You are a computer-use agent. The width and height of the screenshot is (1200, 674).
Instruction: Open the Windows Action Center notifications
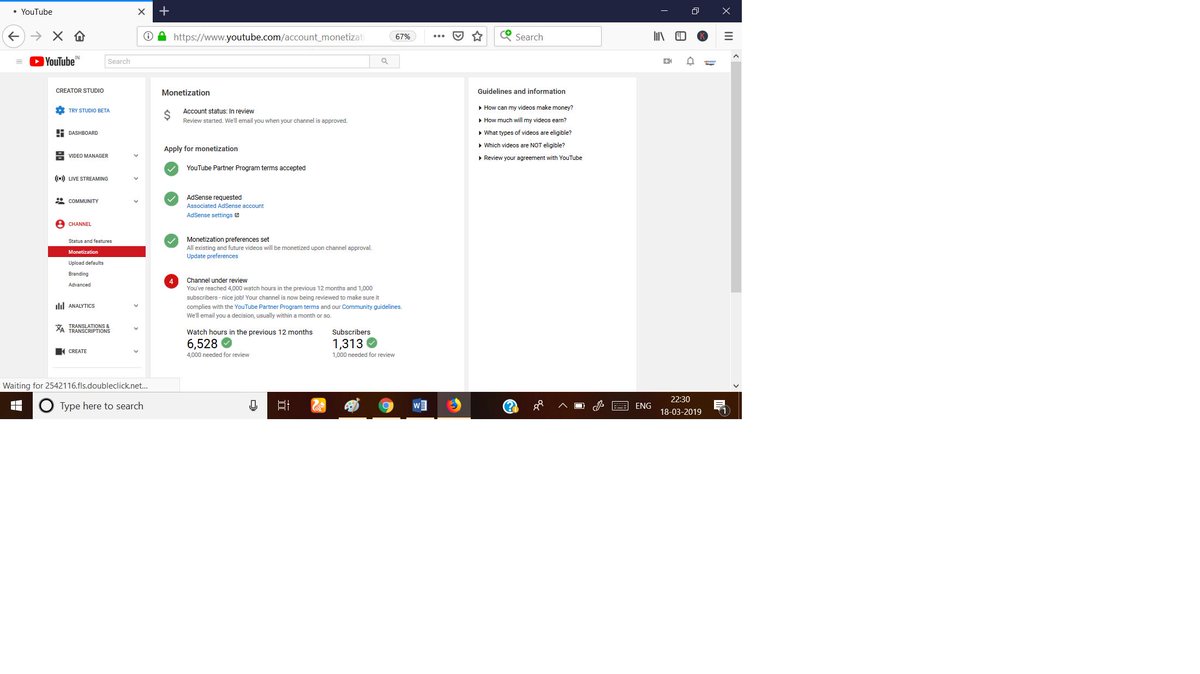coord(721,405)
